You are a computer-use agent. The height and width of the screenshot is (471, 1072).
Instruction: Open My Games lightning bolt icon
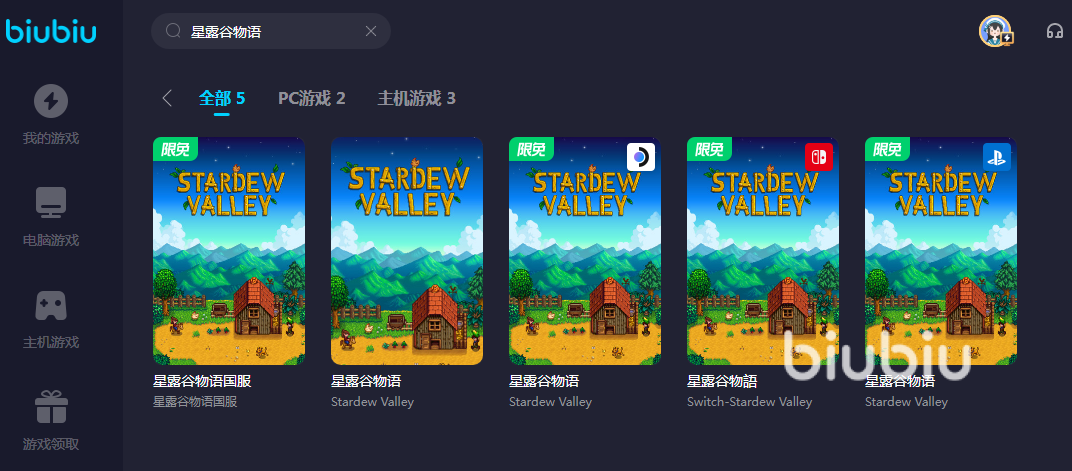pos(51,101)
